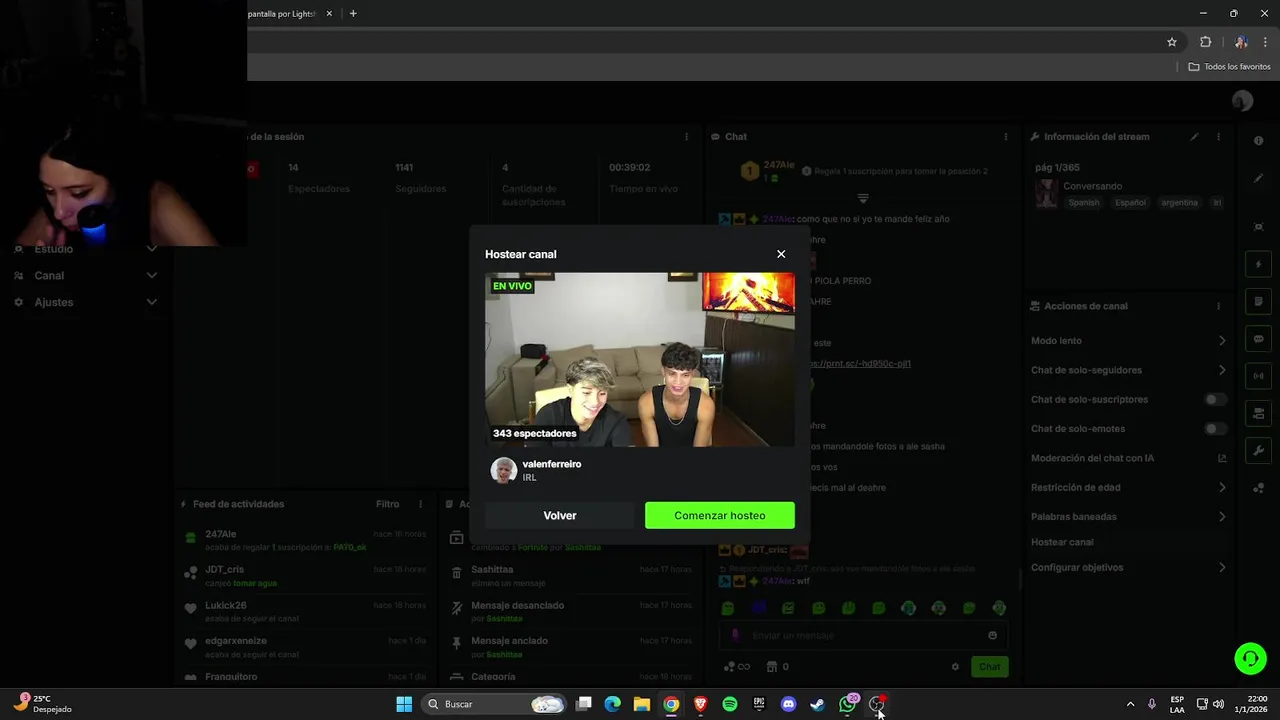
Task: Expand the Estudio sidebar chevron
Action: pyautogui.click(x=152, y=249)
